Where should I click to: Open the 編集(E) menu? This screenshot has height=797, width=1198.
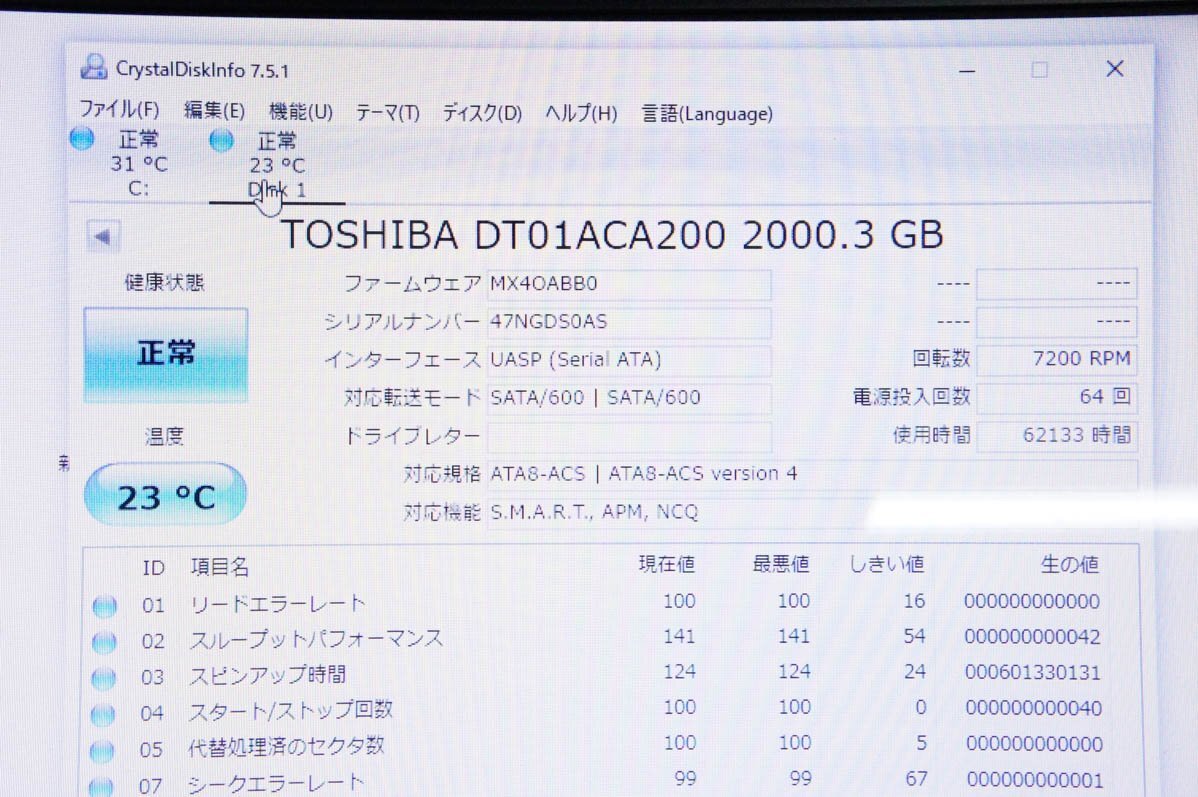click(x=214, y=111)
